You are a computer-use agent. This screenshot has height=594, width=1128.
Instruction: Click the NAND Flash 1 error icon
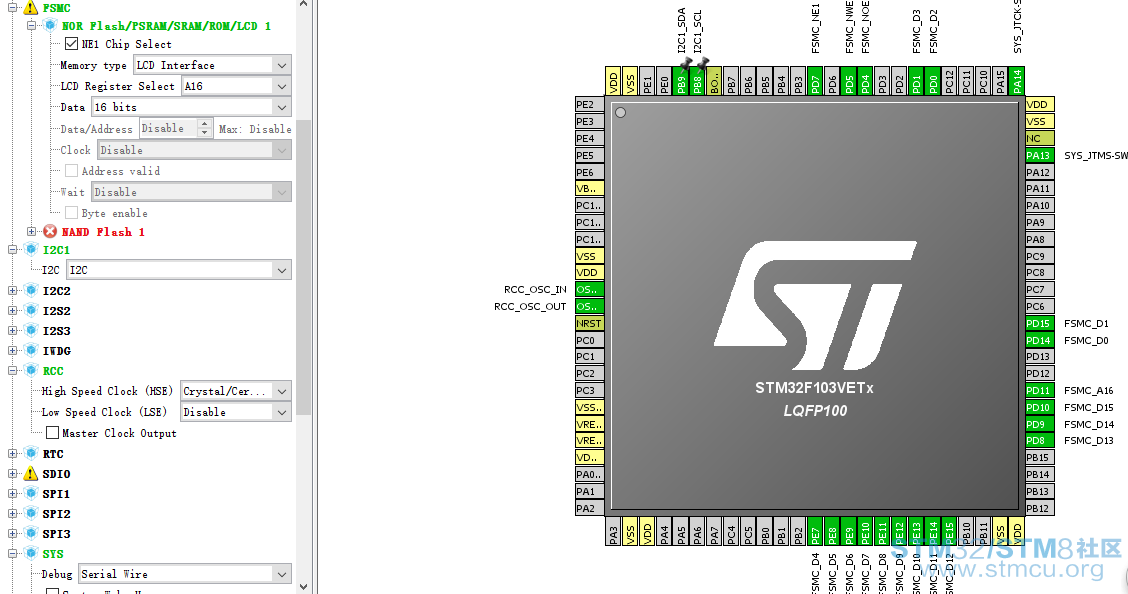click(x=50, y=232)
